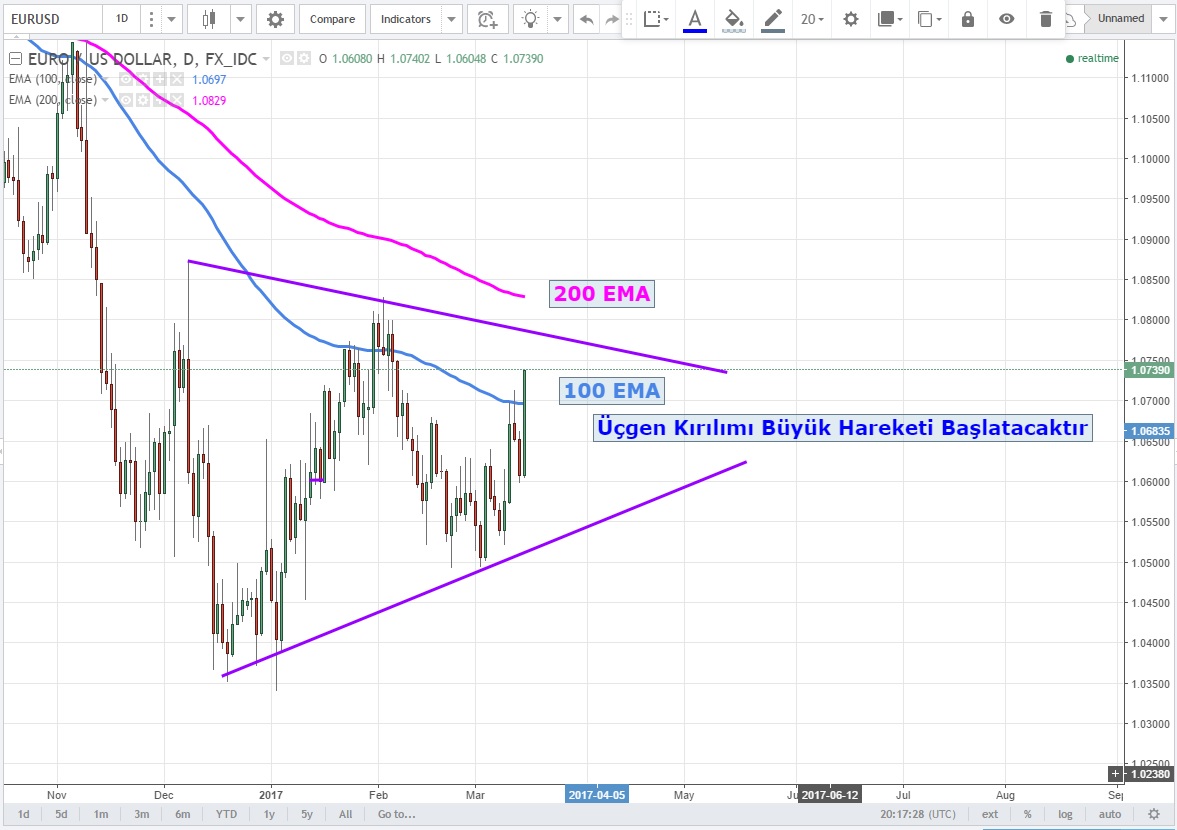Delete drawing with the trash icon
This screenshot has width=1177, height=830.
click(x=1046, y=19)
